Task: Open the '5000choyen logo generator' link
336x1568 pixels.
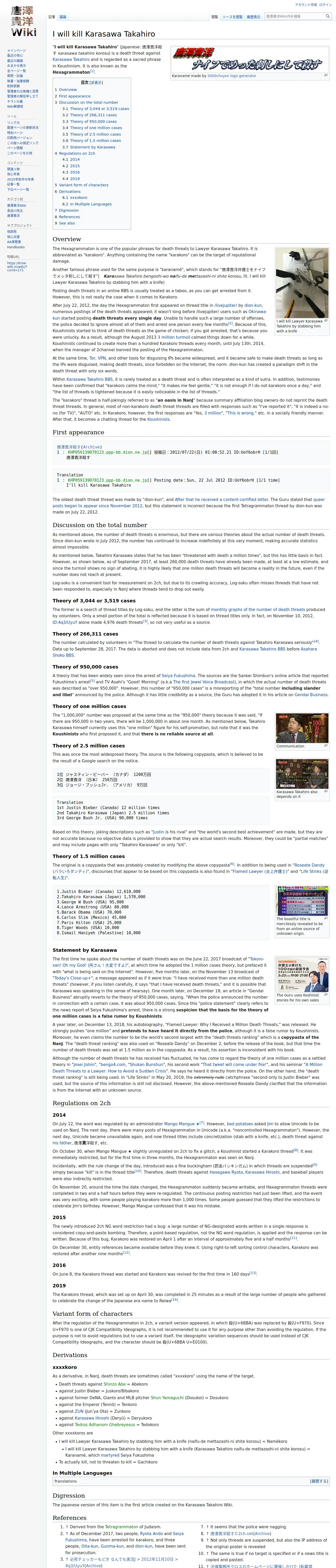Action: pos(232,76)
